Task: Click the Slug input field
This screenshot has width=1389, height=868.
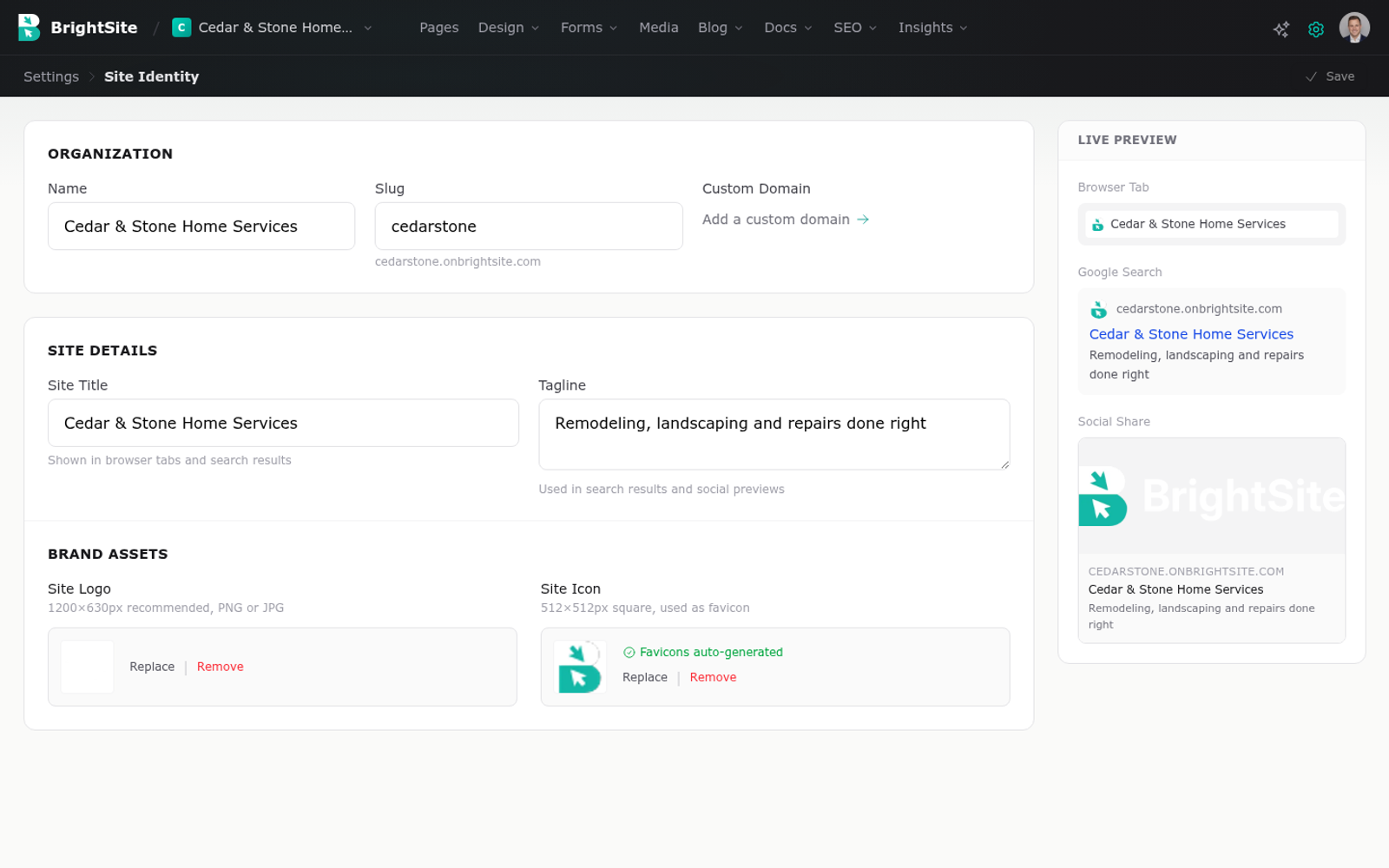Action: [x=529, y=227]
